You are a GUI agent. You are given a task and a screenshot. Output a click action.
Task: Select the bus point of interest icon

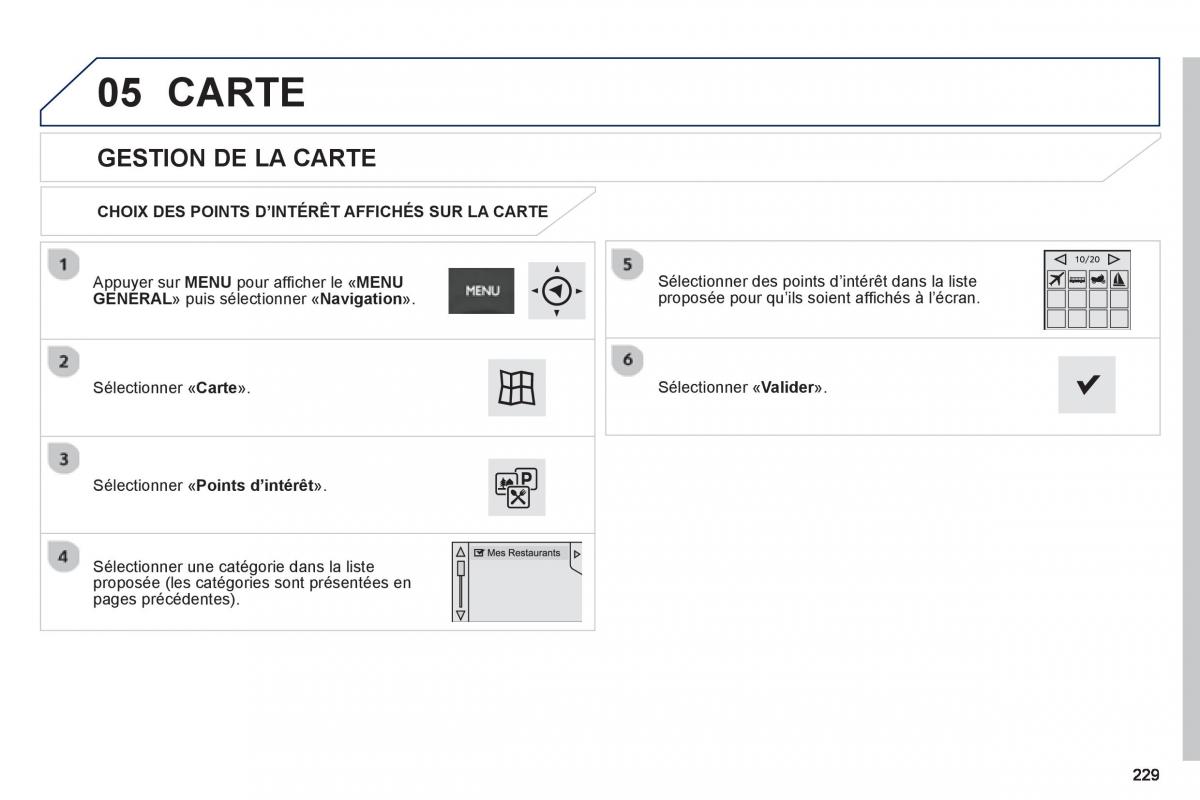point(1077,280)
